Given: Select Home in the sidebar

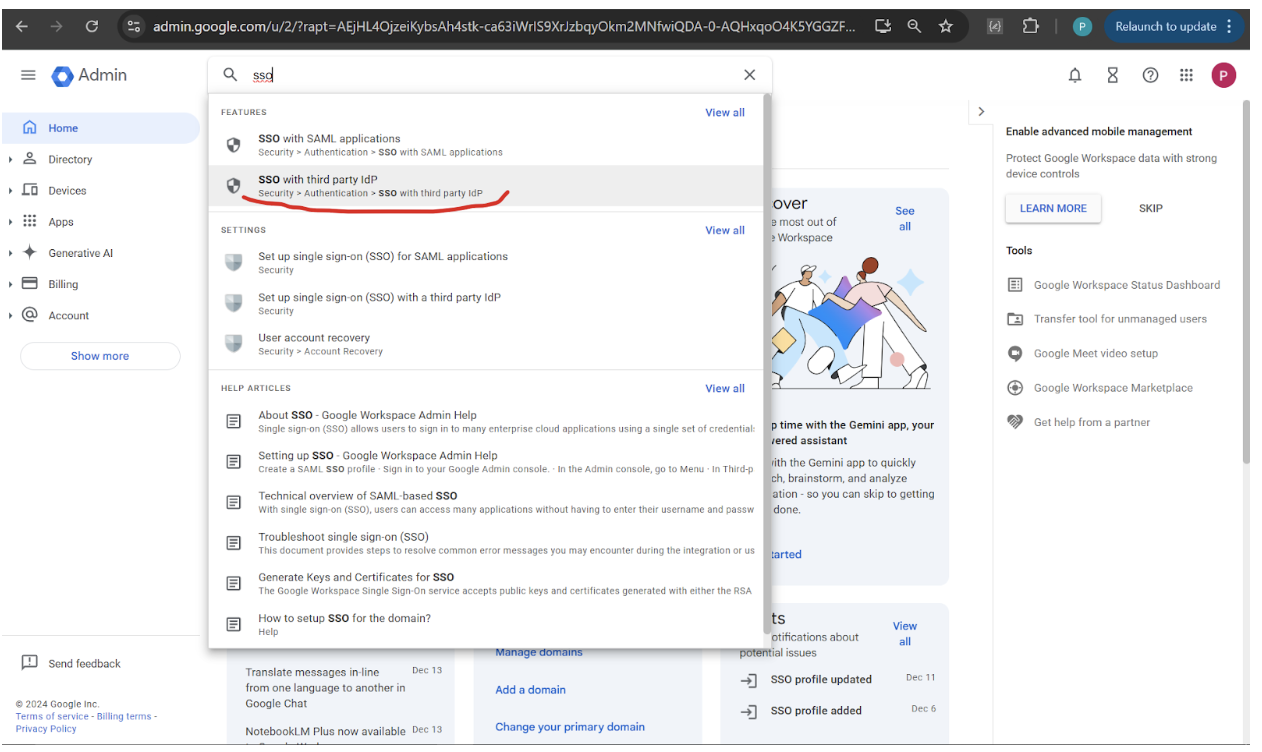Looking at the screenshot, I should click(100, 128).
